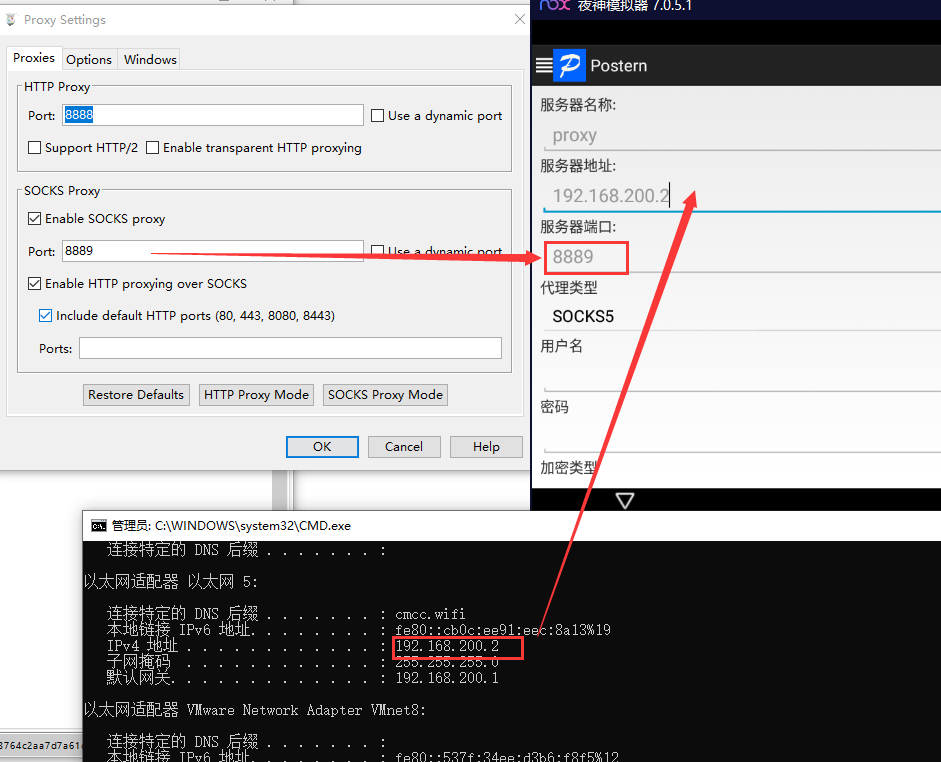This screenshot has height=762, width=941.
Task: Click the SOCKS Proxy Mode button
Action: pyautogui.click(x=385, y=395)
